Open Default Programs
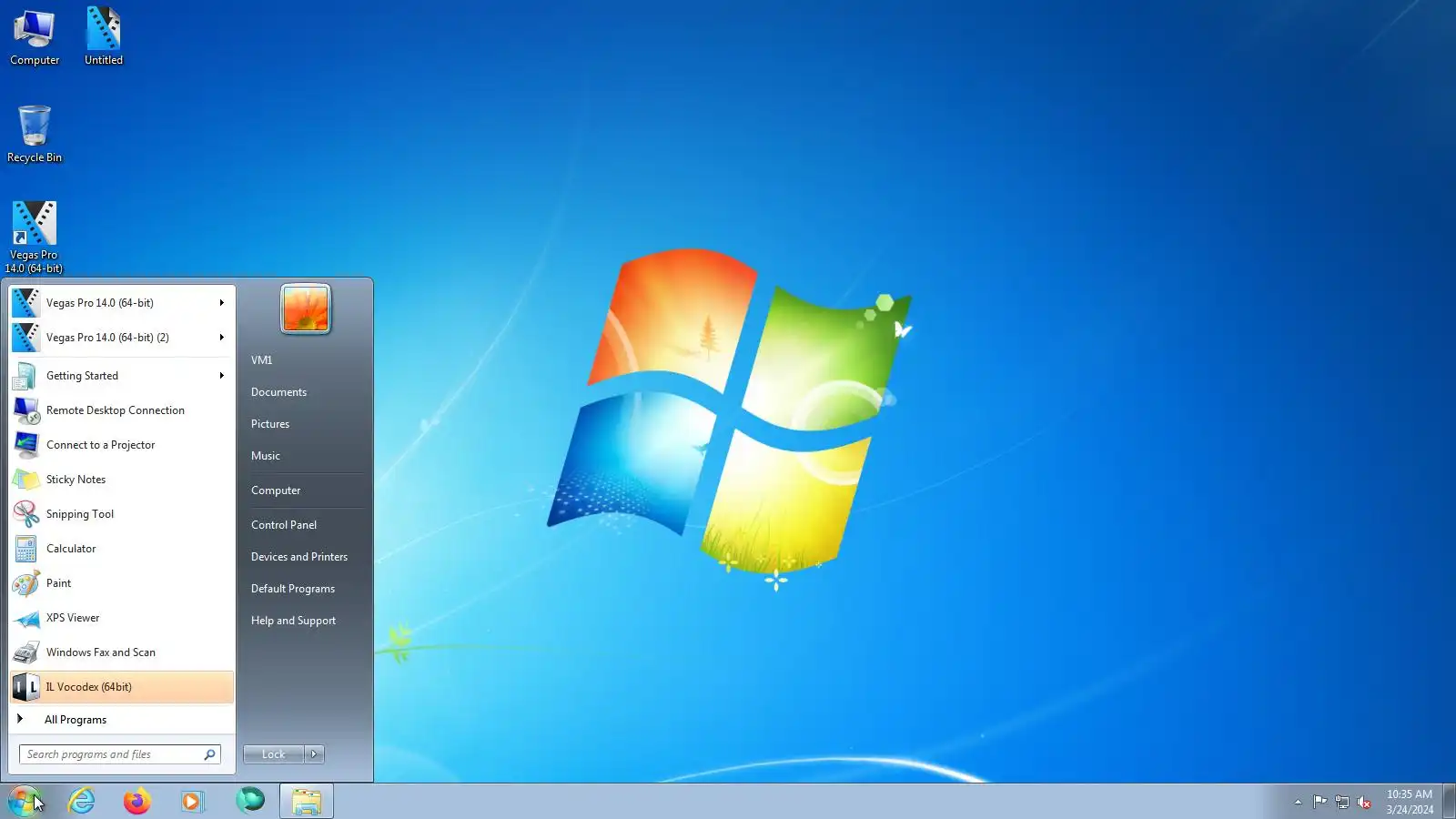This screenshot has height=819, width=1456. [293, 589]
